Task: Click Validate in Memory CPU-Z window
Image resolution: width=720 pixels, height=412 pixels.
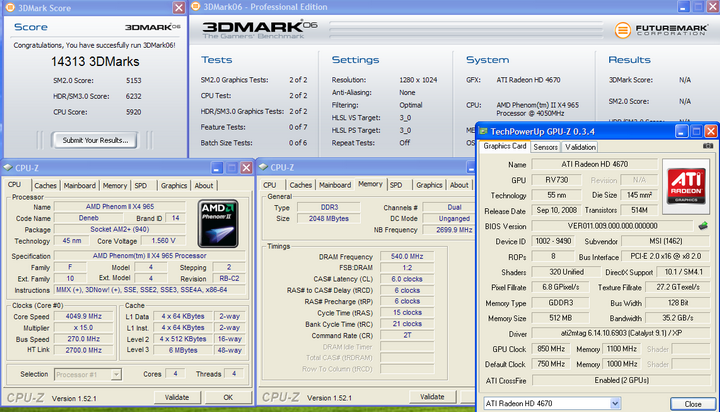Action: click(432, 396)
